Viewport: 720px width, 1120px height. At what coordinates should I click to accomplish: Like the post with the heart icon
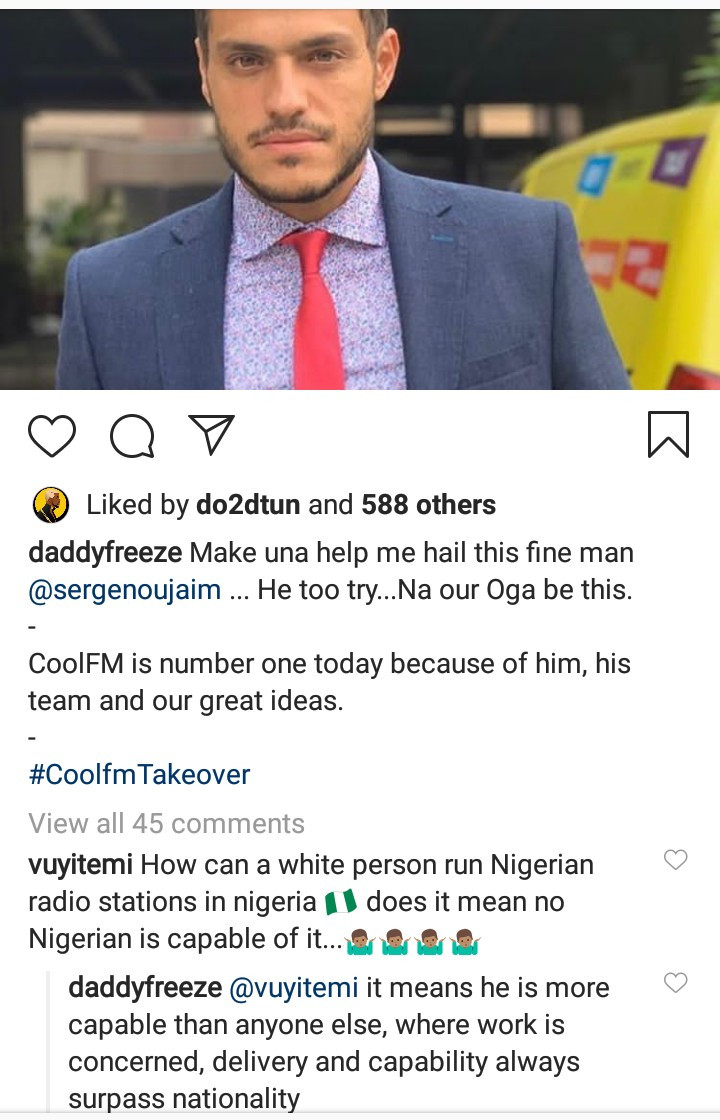52,437
